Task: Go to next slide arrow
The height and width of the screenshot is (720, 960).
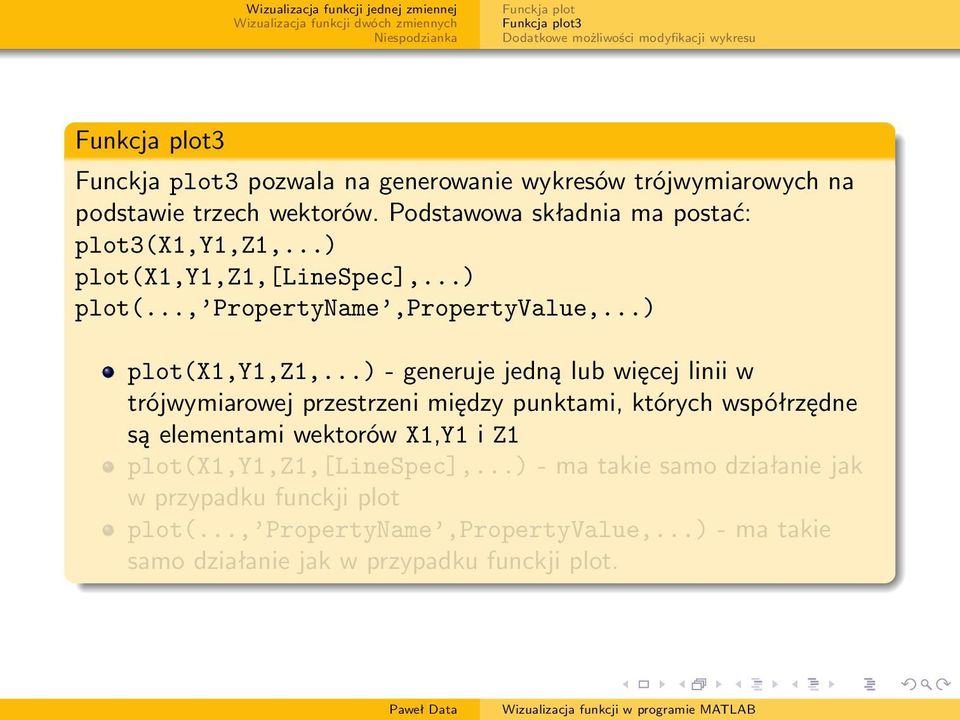Action: pyautogui.click(x=662, y=684)
